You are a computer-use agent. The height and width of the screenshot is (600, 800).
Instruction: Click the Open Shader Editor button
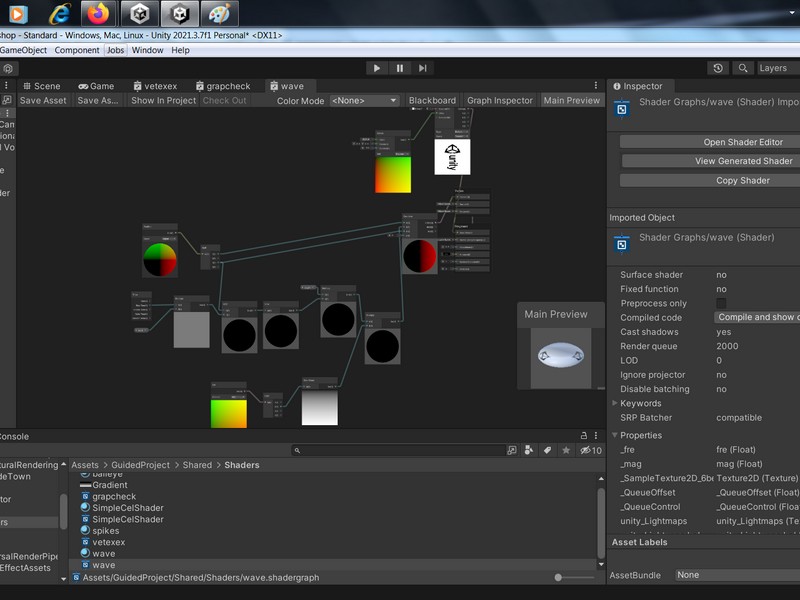coord(742,142)
